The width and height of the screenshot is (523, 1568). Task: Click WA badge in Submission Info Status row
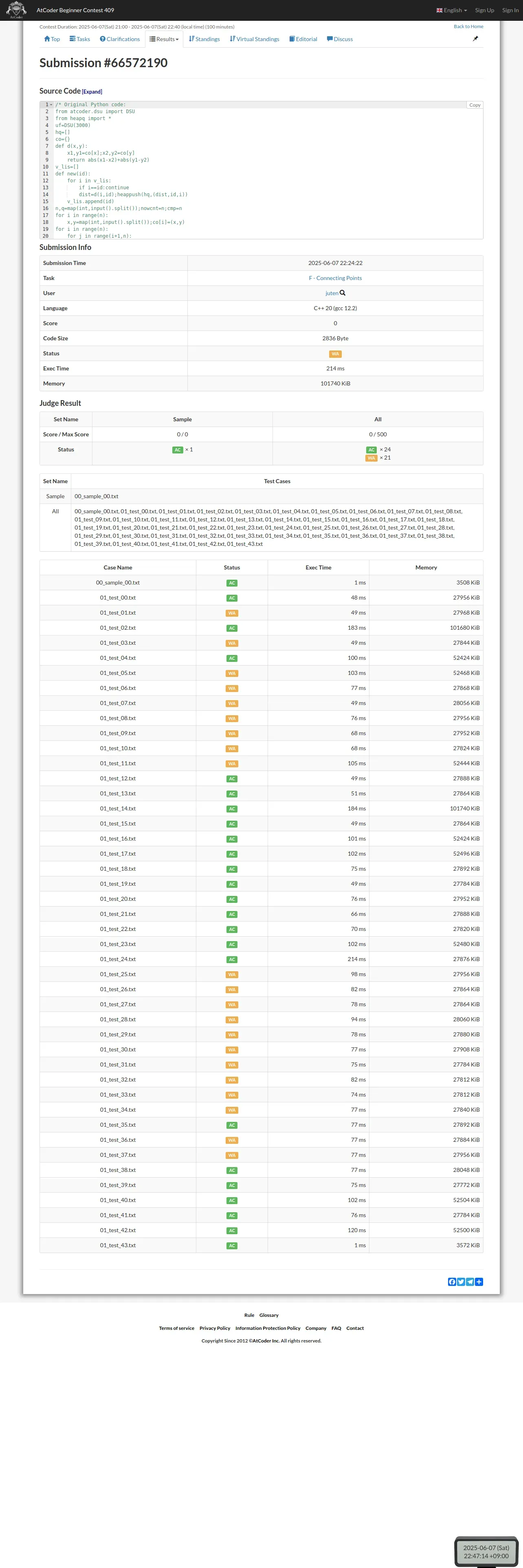pyautogui.click(x=336, y=354)
